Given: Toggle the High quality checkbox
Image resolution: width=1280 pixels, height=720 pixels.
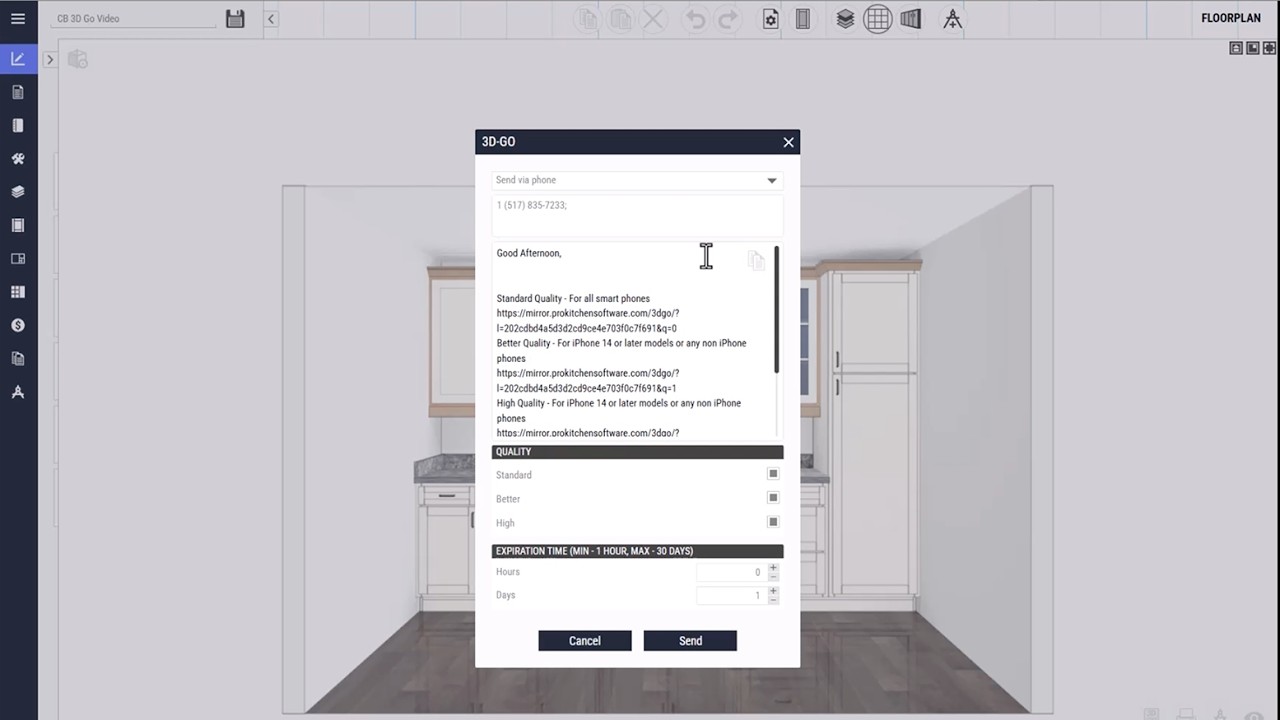Looking at the screenshot, I should click(773, 521).
